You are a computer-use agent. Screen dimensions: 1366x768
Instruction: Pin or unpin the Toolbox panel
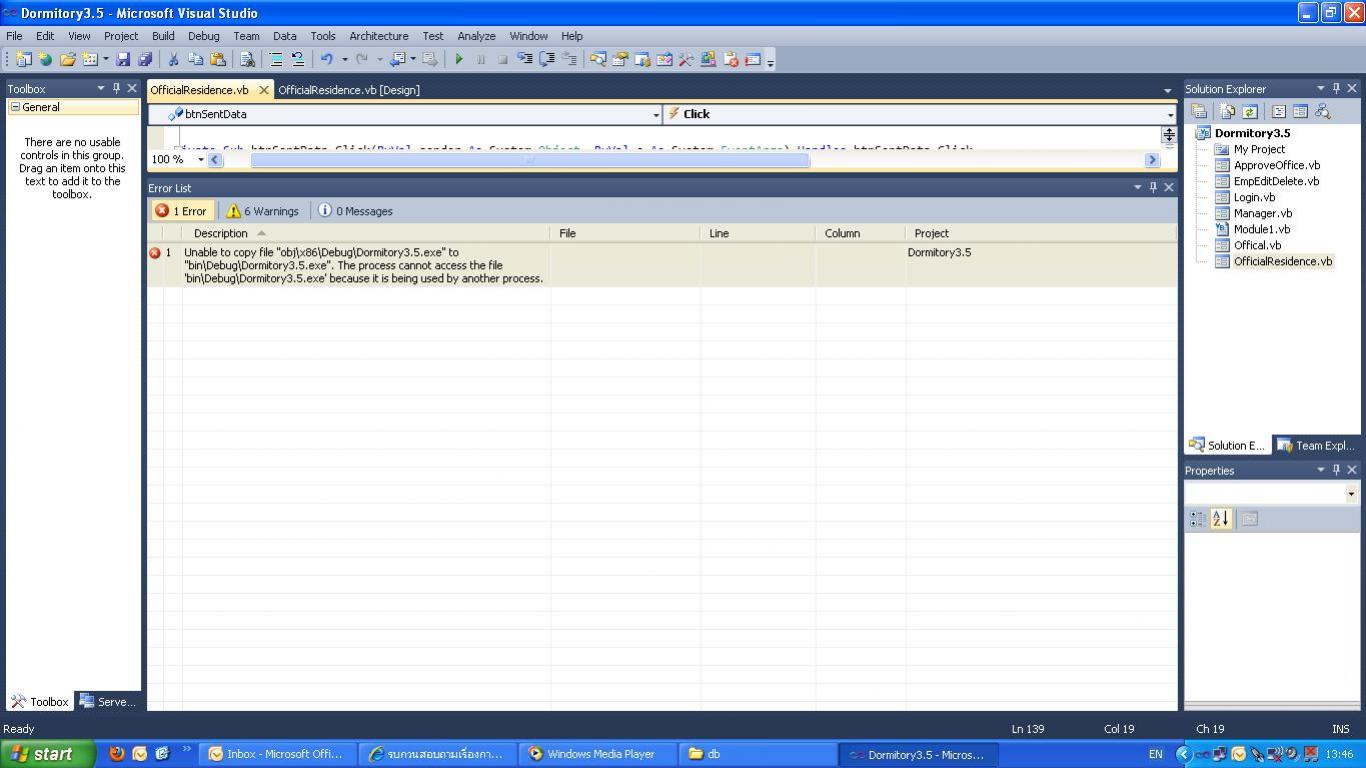(116, 88)
